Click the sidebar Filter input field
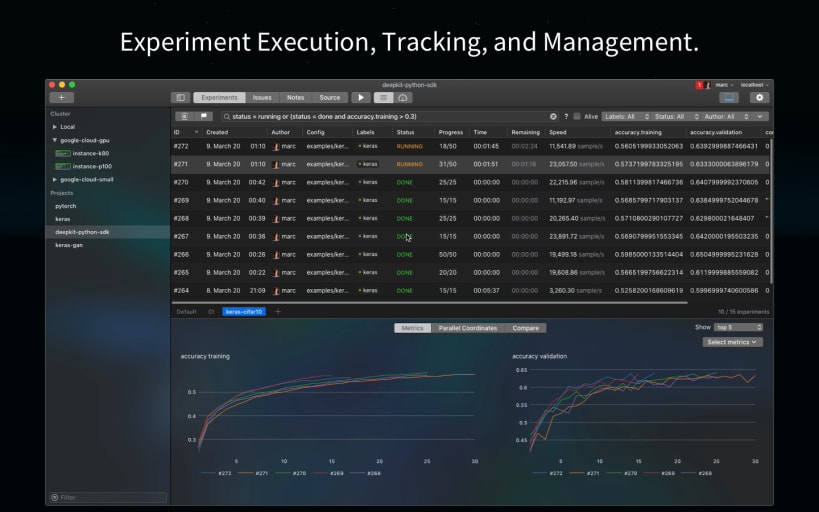The width and height of the screenshot is (819, 512). coord(108,497)
